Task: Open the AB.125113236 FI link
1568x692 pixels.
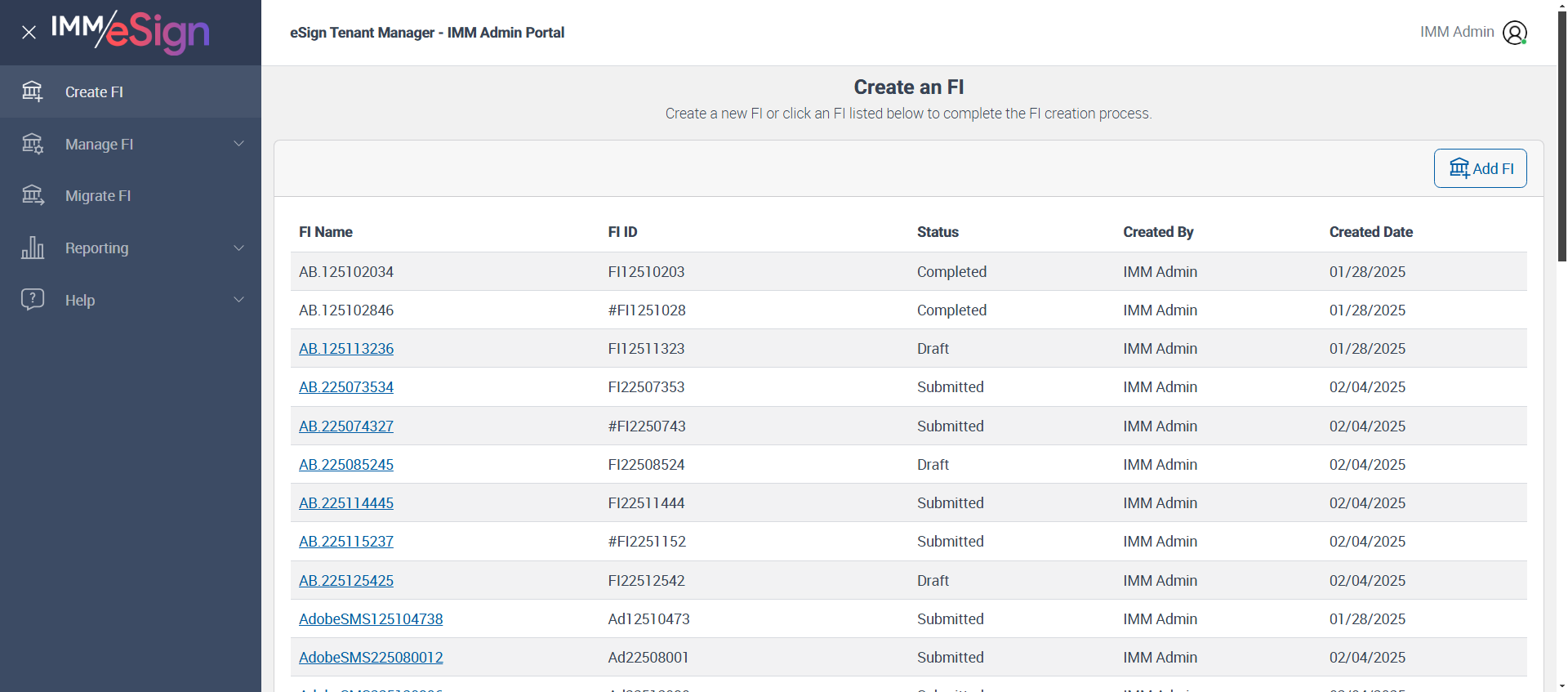Action: tap(346, 349)
